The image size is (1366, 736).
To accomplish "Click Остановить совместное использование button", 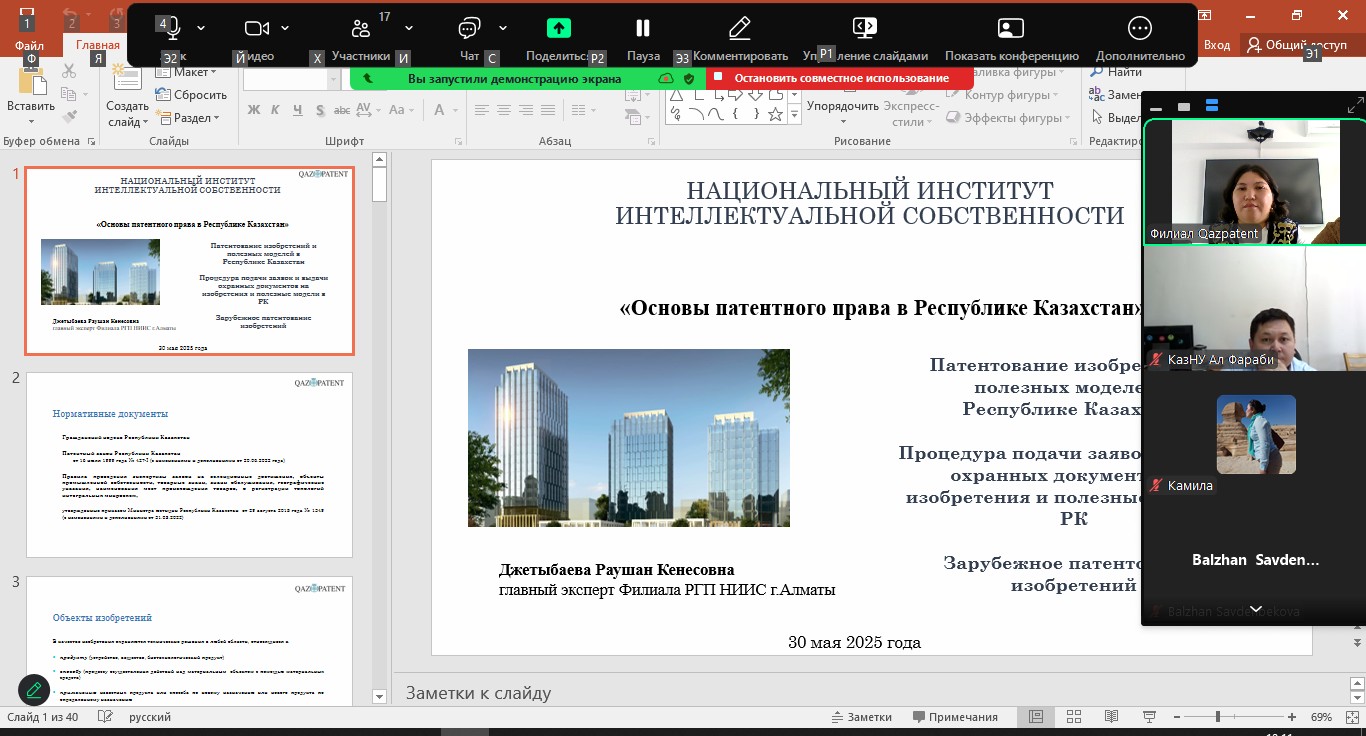I will coord(840,78).
